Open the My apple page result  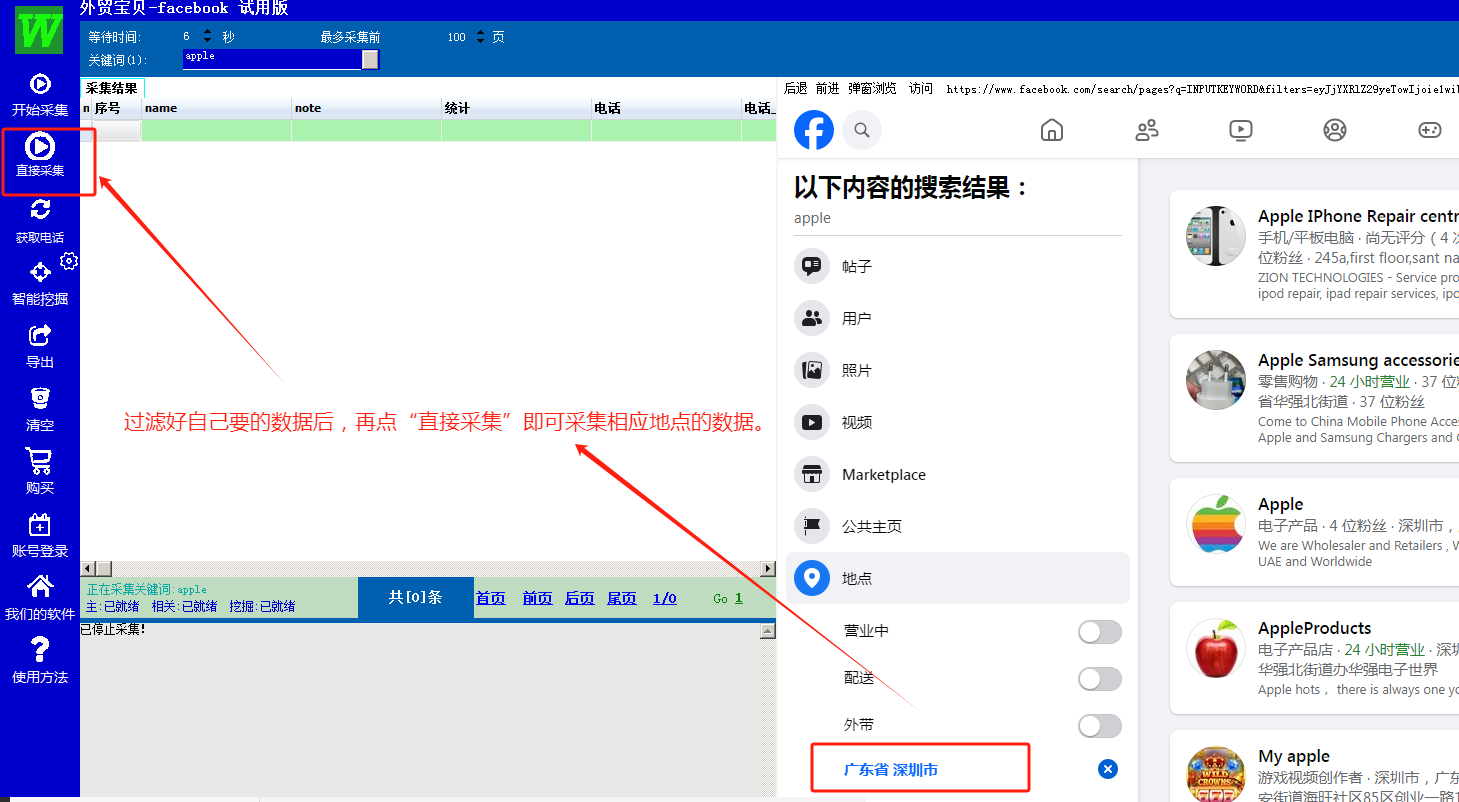(x=1294, y=756)
